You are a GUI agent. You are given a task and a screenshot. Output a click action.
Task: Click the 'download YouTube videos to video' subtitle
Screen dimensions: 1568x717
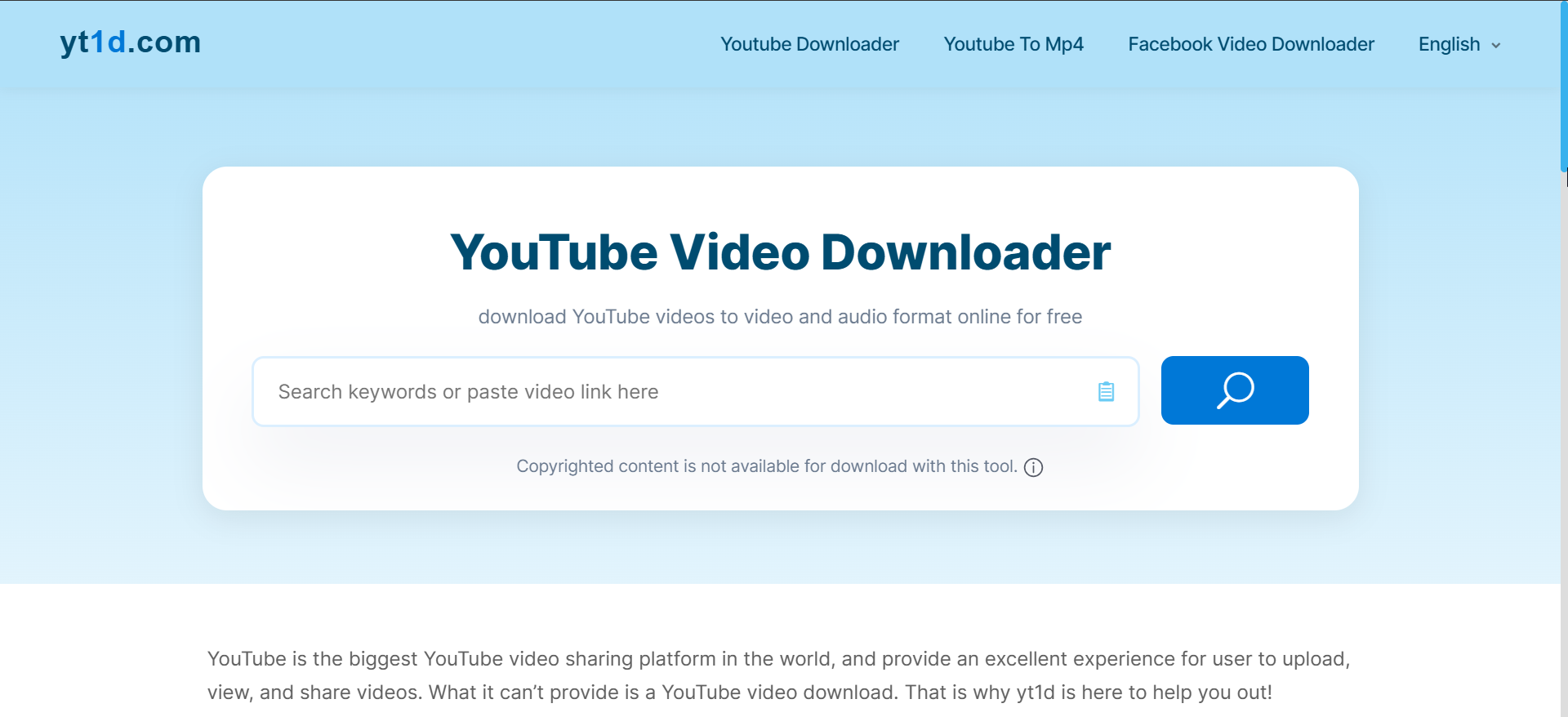tap(780, 317)
